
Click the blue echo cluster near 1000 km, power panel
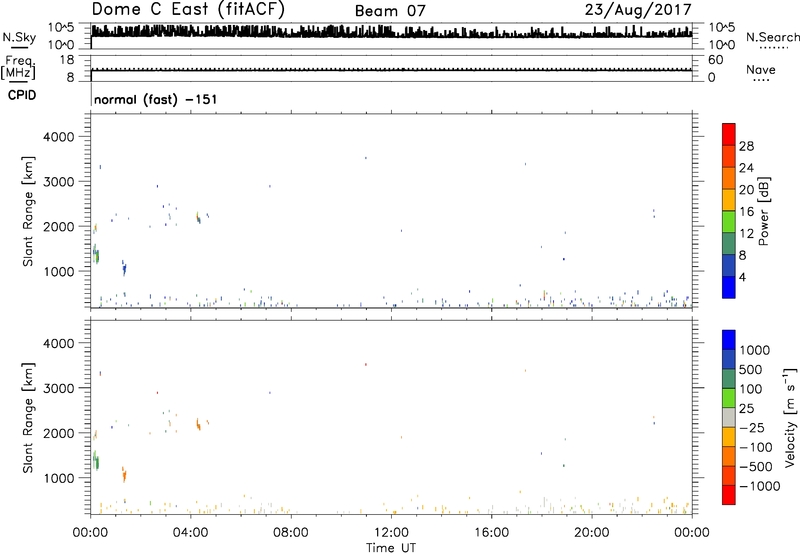(123, 267)
